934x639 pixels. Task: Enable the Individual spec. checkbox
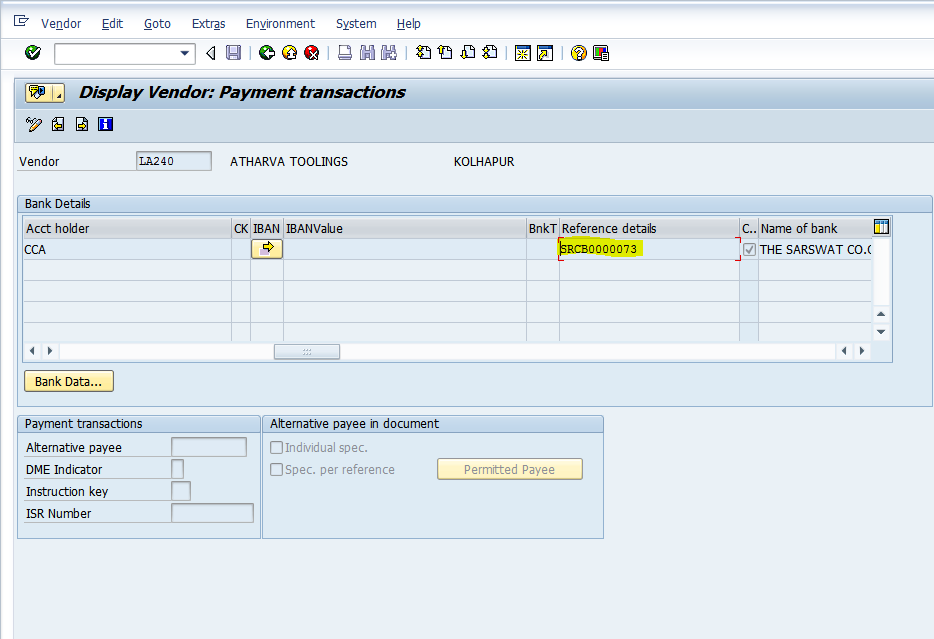(277, 447)
